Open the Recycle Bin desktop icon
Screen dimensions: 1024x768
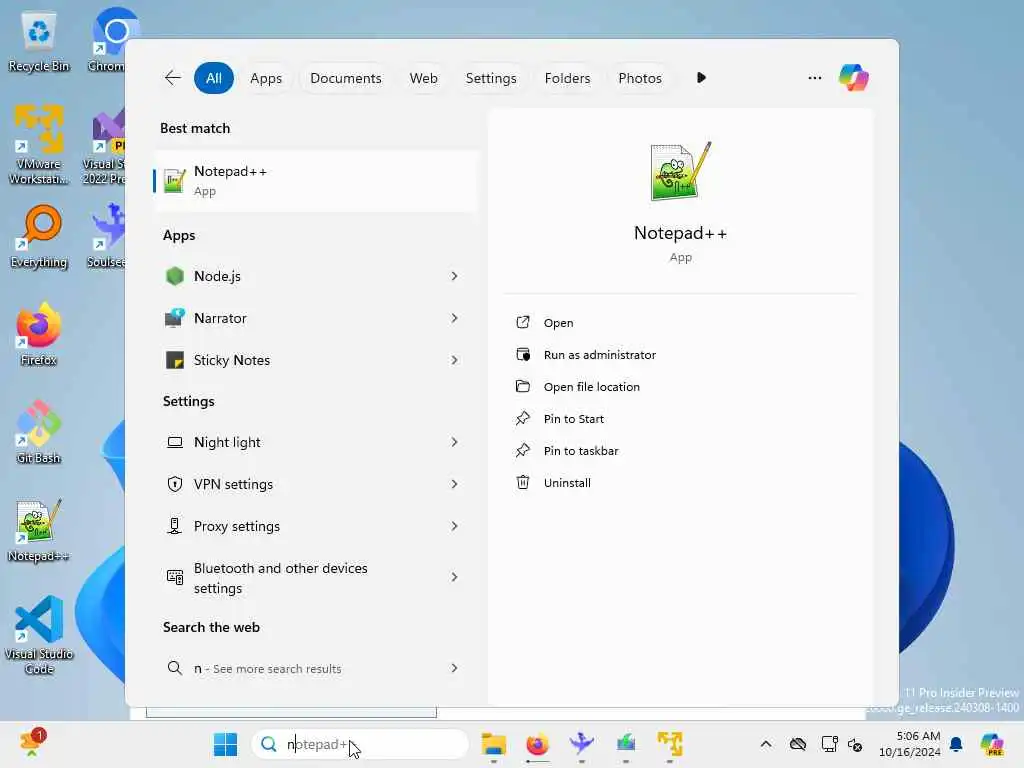point(39,41)
